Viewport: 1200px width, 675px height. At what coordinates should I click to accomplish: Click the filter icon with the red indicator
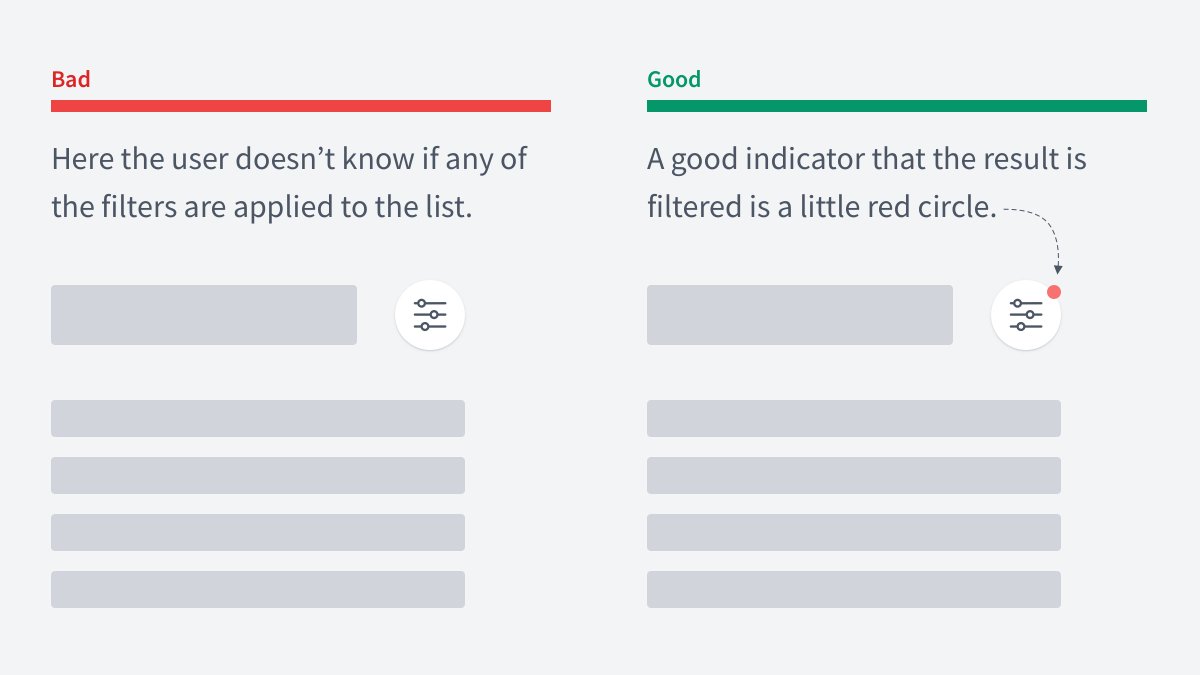(1026, 315)
